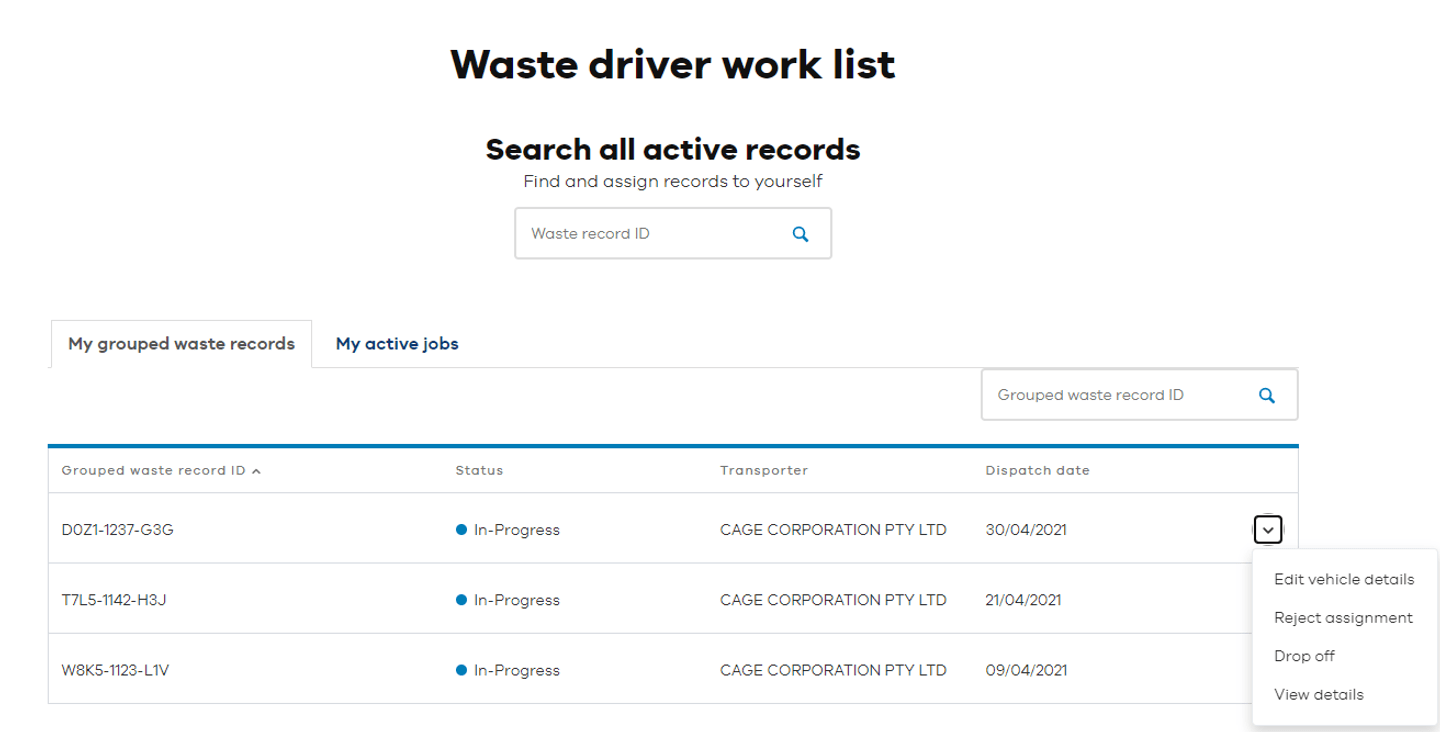Click the Dispatch date column header

point(1037,470)
